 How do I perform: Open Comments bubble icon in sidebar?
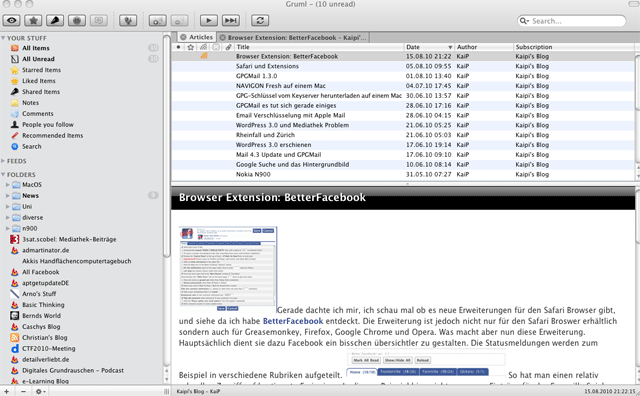(x=15, y=113)
